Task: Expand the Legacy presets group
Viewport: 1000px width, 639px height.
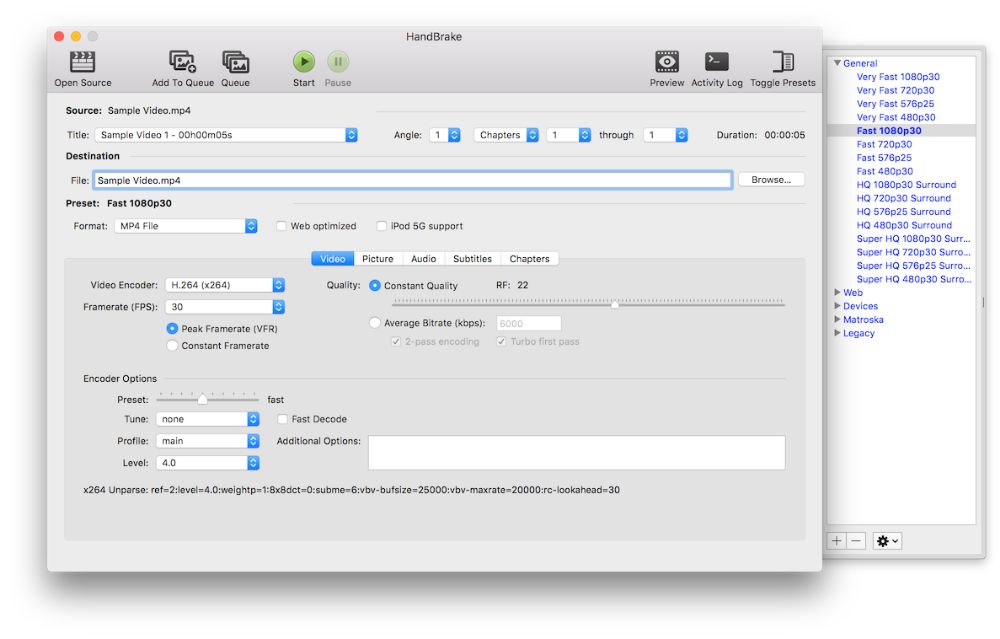Action: point(837,332)
